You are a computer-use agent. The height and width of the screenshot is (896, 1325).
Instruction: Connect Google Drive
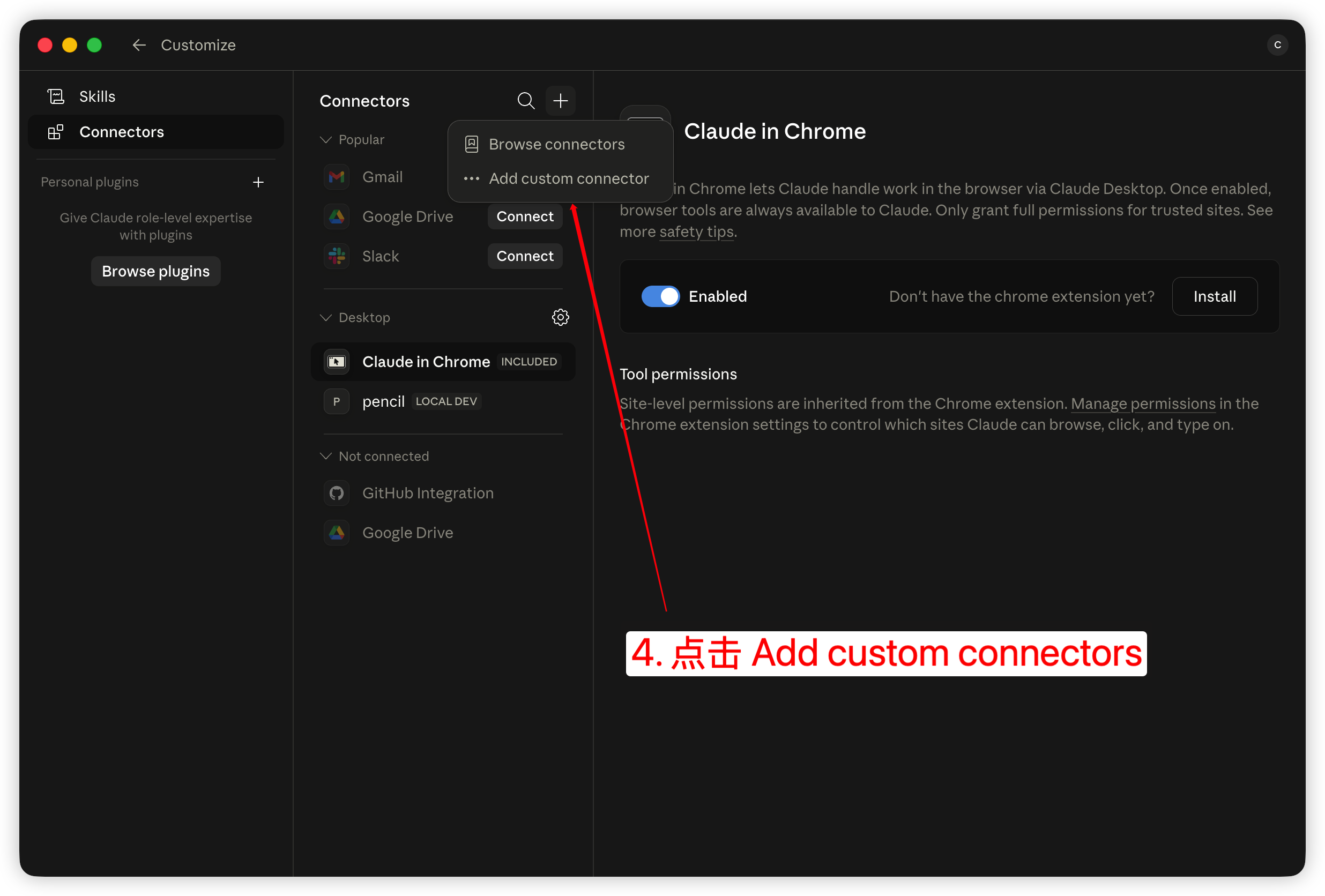click(x=525, y=216)
